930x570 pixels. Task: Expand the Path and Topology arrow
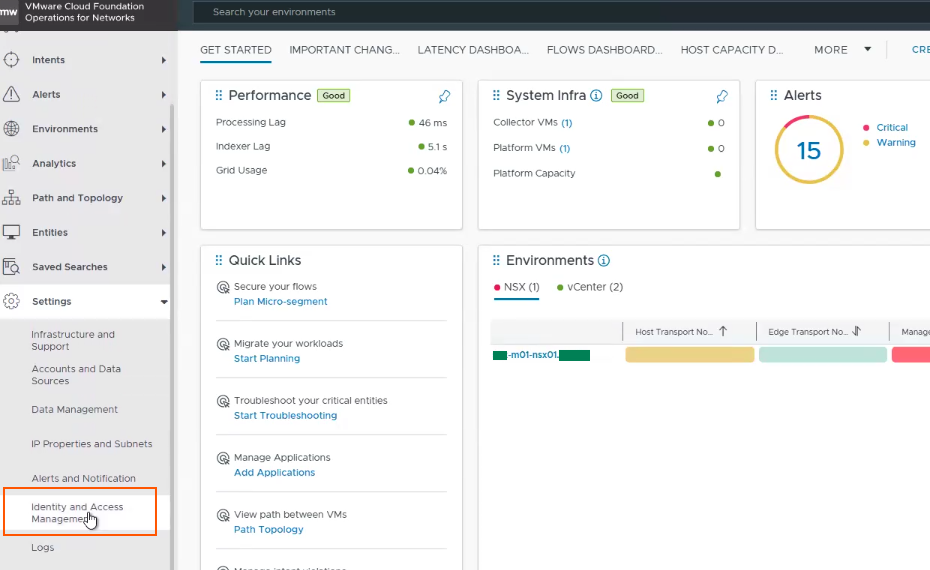point(164,198)
